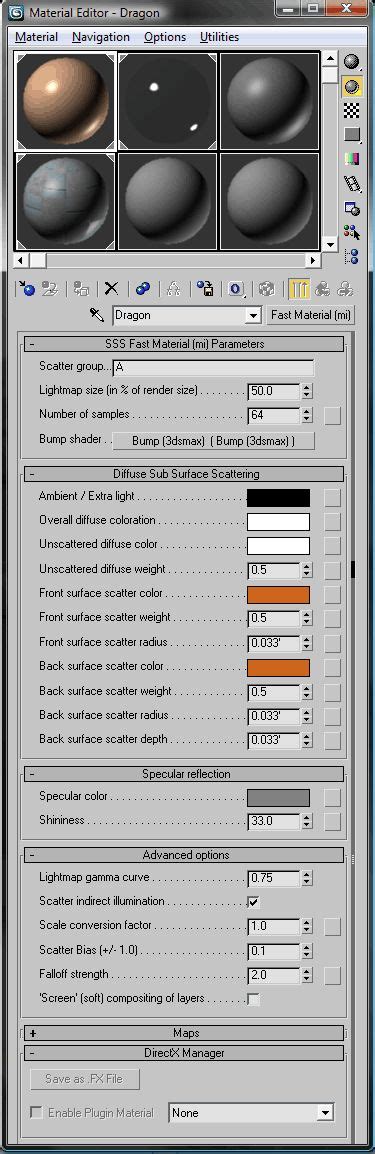
Task: Collapse the Specular reflection rollout
Action: 185,774
